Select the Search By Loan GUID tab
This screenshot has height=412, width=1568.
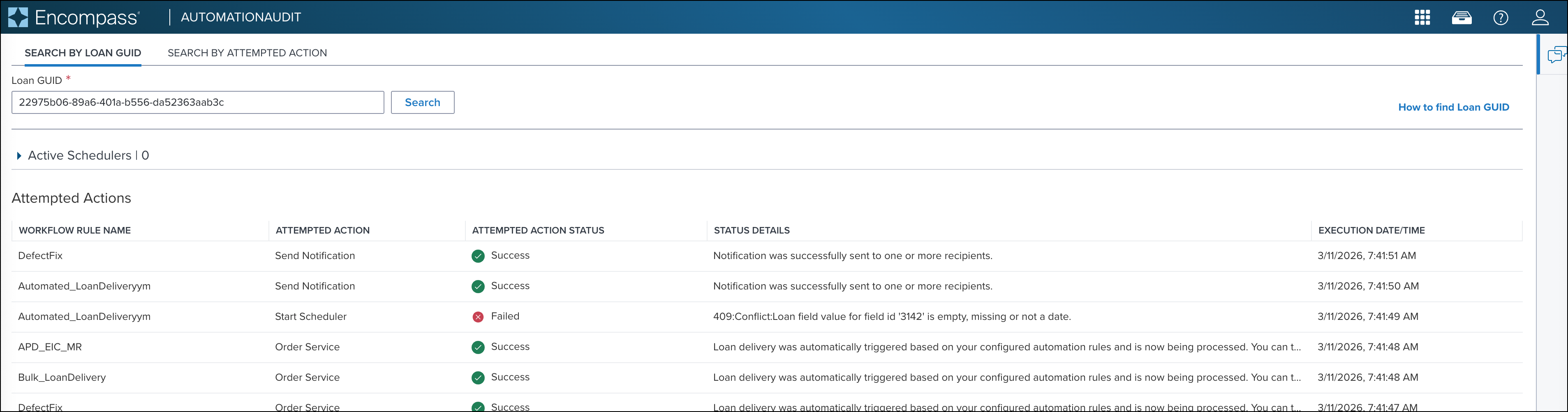83,53
